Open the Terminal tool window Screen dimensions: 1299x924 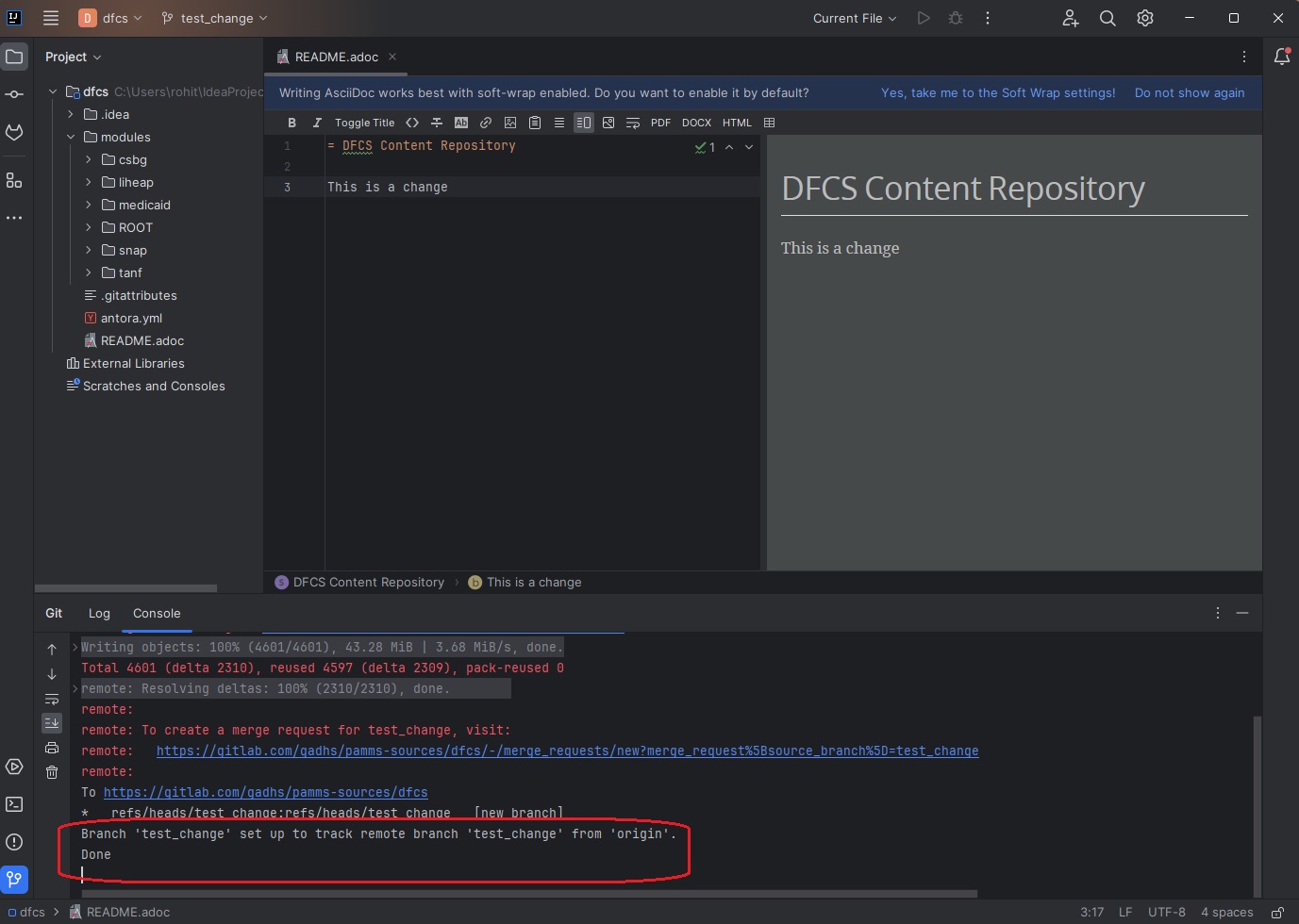click(x=14, y=804)
